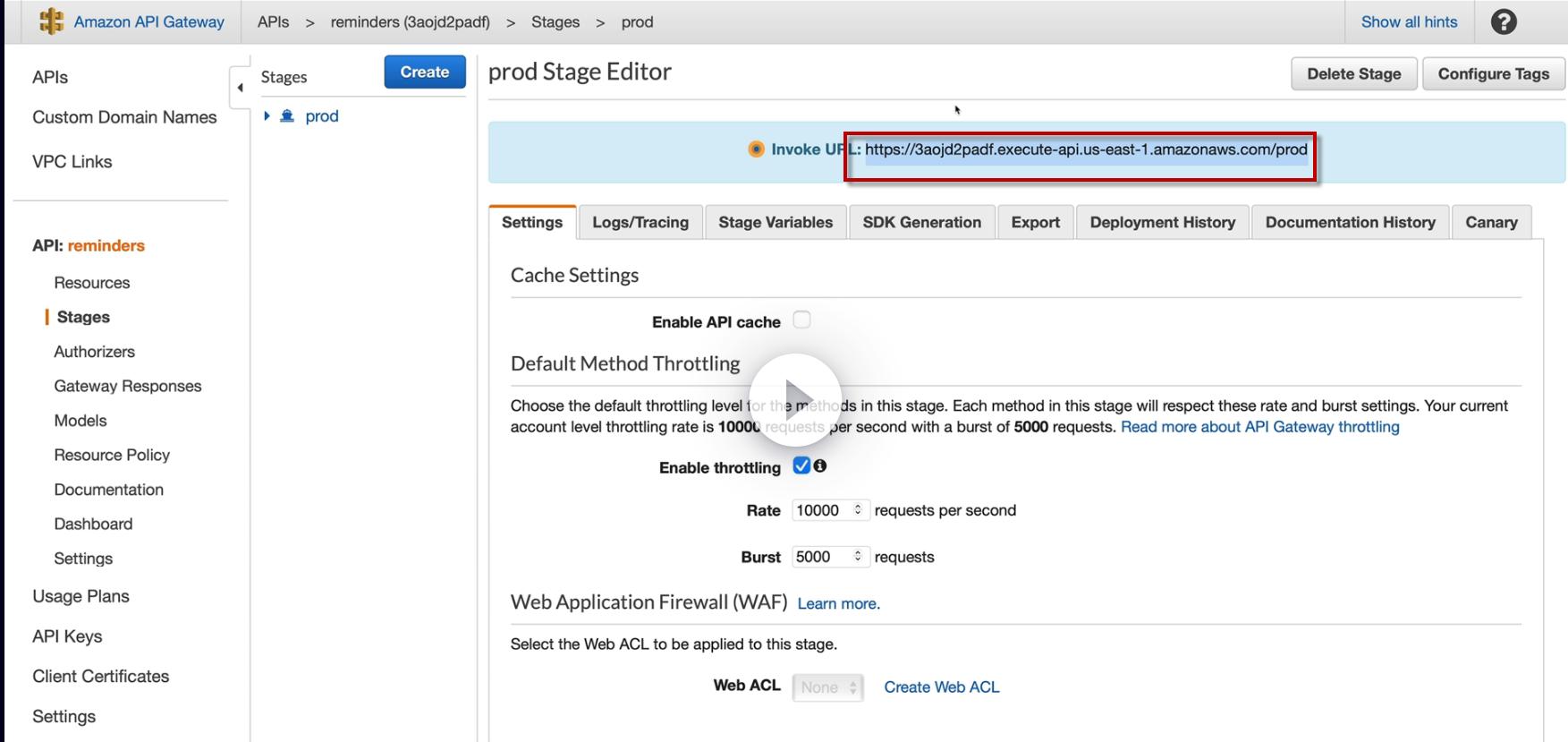
Task: Click the blue Create button
Action: click(x=425, y=72)
